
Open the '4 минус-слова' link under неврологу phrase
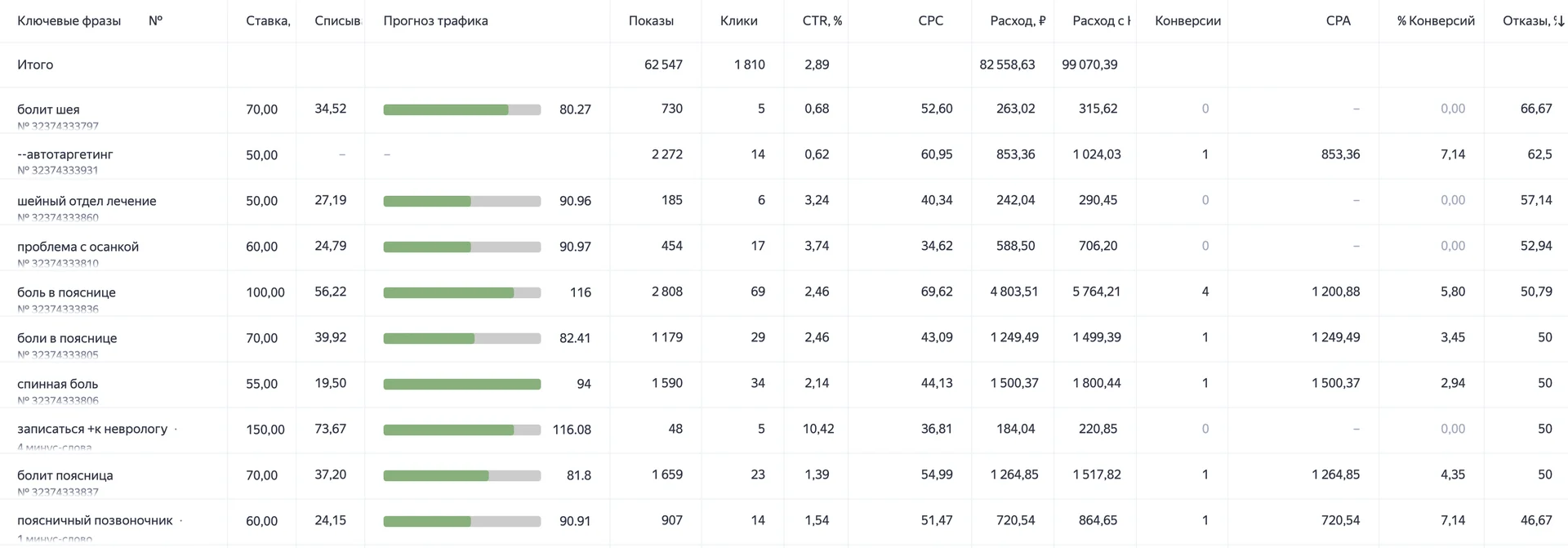click(x=55, y=447)
